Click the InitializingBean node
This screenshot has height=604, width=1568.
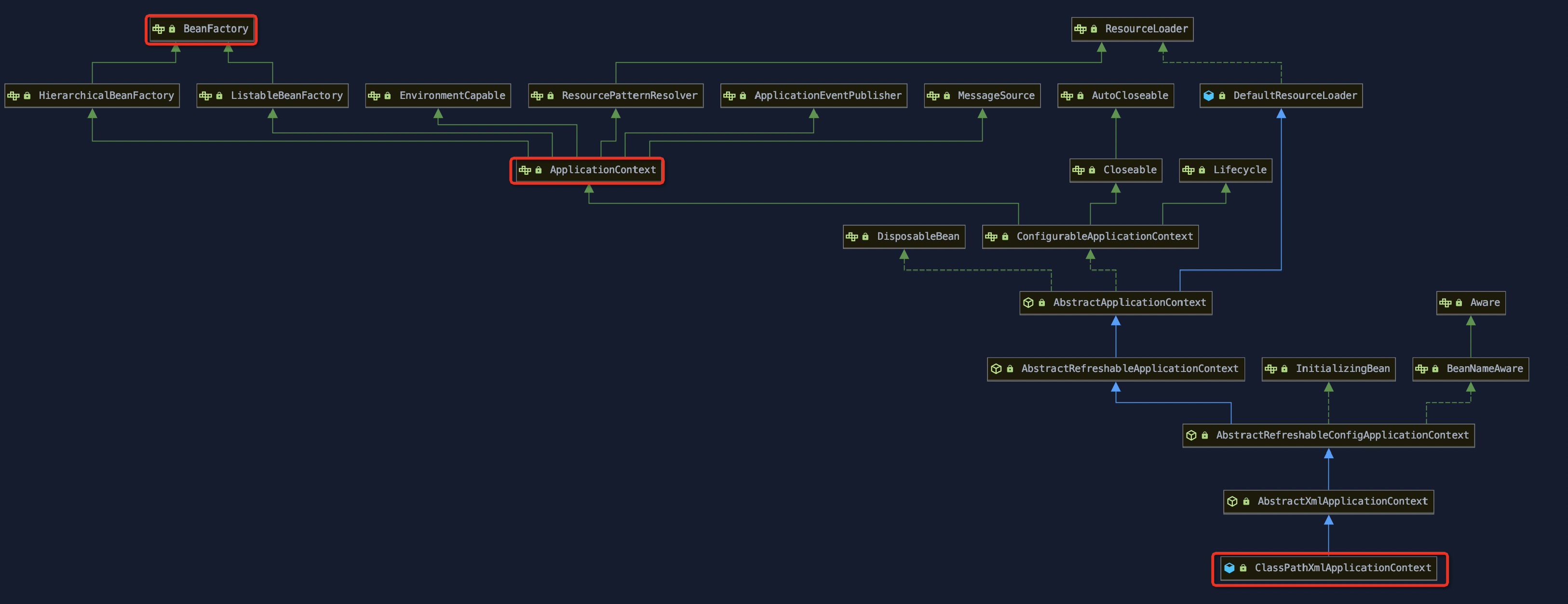[1329, 369]
